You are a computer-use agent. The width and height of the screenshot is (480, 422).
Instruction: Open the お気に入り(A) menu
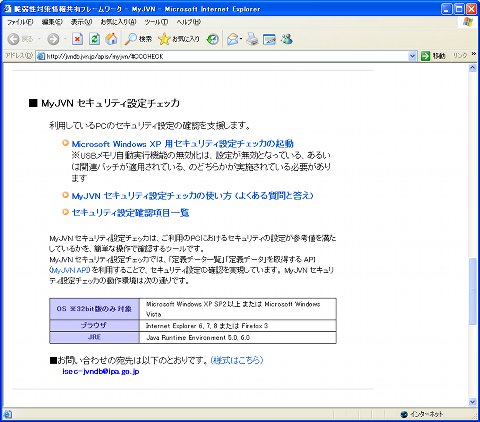(x=118, y=22)
